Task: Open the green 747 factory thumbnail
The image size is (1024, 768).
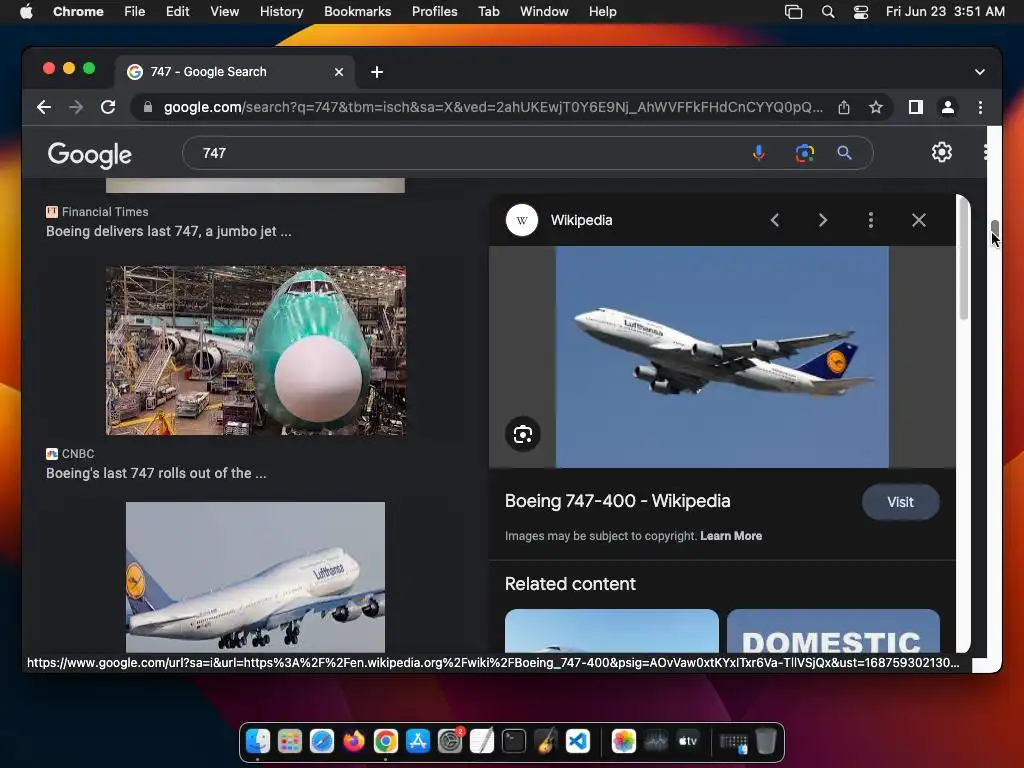Action: click(x=255, y=350)
